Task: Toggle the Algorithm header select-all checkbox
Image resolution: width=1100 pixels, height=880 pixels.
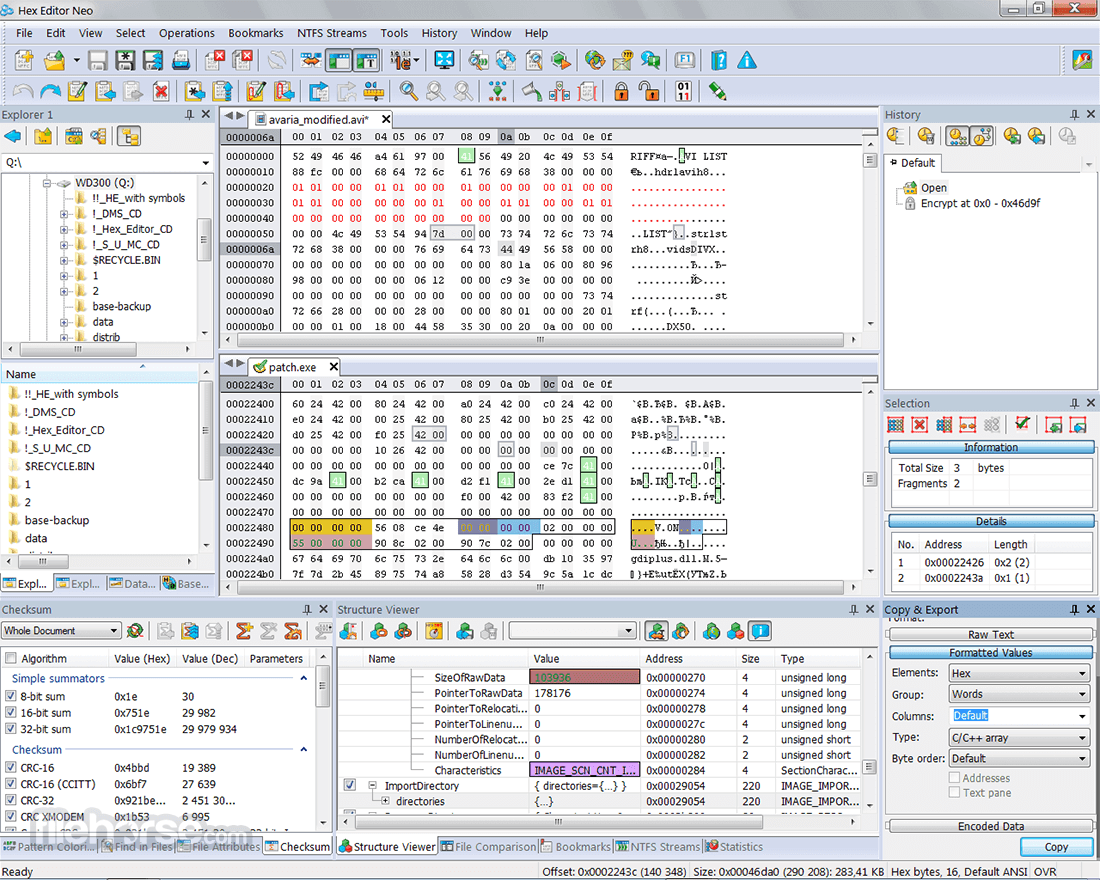Action: [x=11, y=658]
